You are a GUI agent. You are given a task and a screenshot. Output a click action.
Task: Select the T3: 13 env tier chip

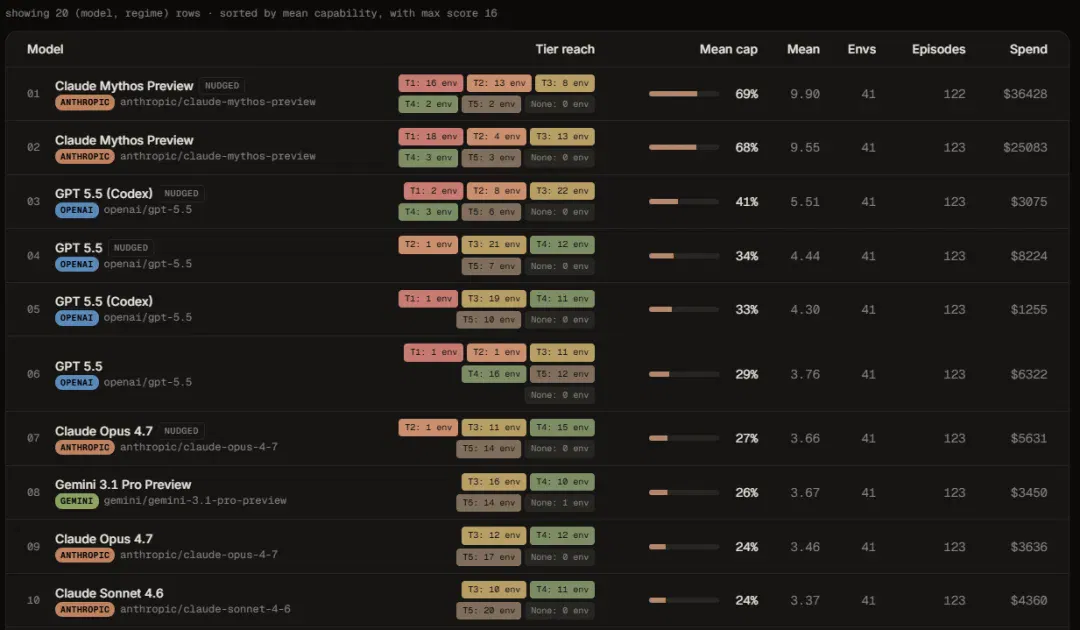[562, 137]
